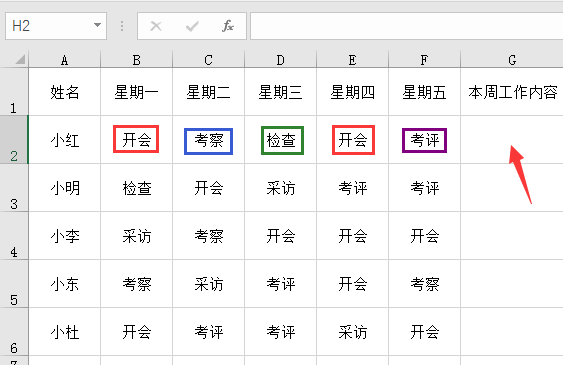
Task: Click 小杜's 星期二 cell 考评
Action: coord(209,332)
